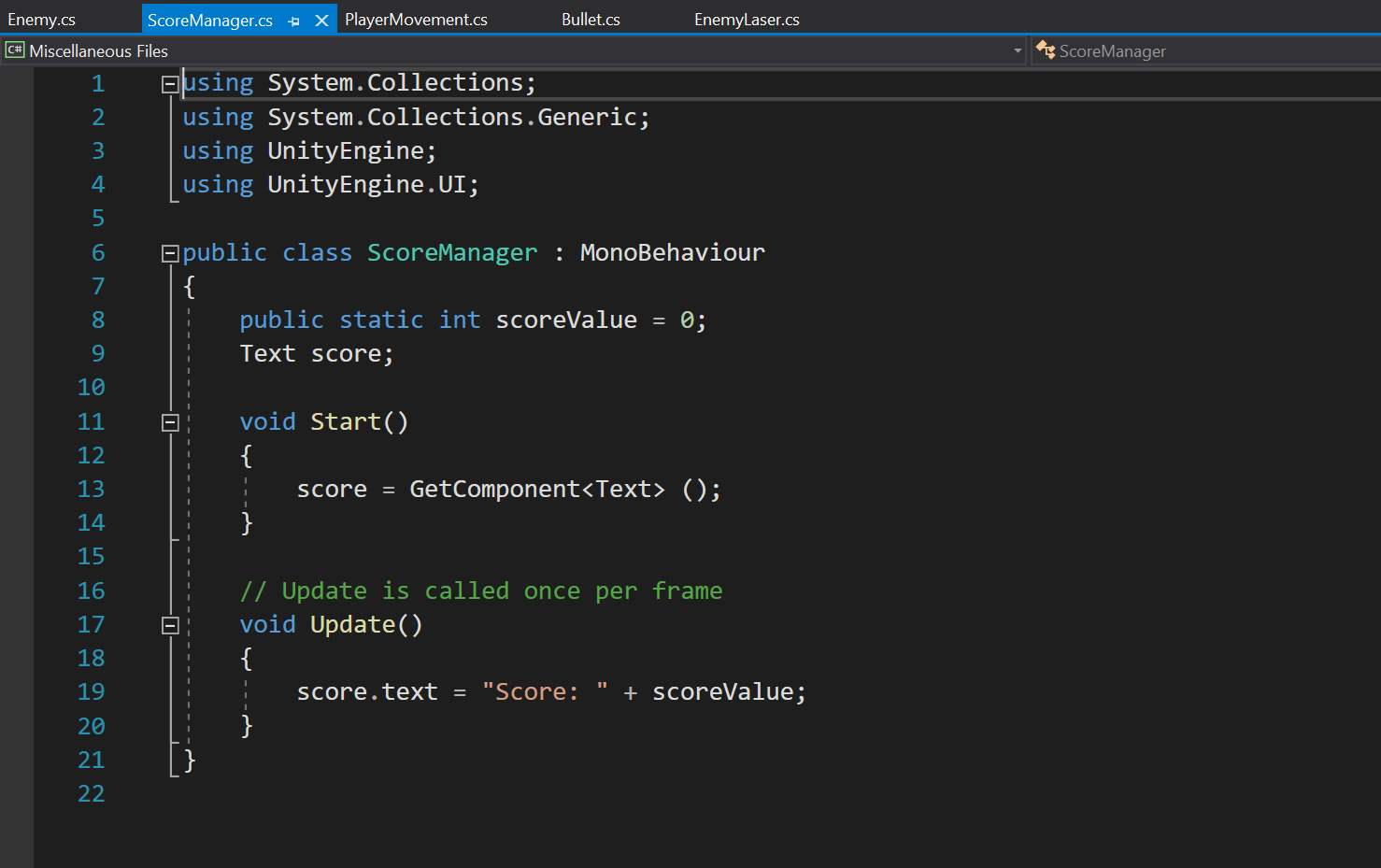
Task: Click 'scoreValue' in the static int declaration
Action: click(x=566, y=320)
